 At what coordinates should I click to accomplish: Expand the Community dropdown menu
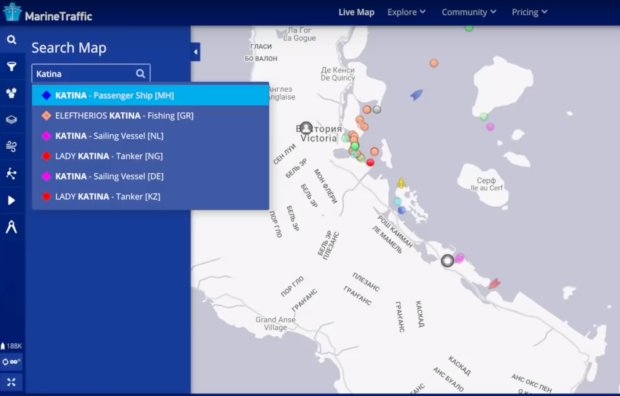pyautogui.click(x=469, y=12)
